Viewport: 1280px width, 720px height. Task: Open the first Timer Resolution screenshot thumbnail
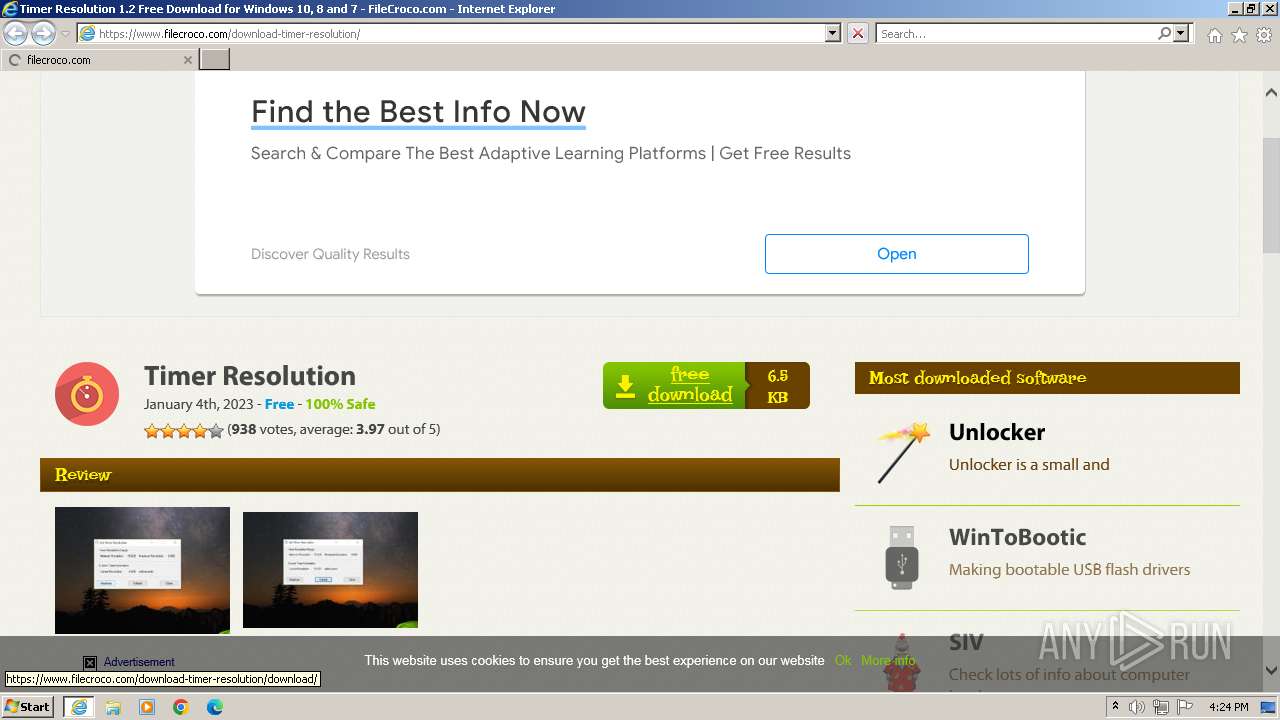click(x=142, y=570)
